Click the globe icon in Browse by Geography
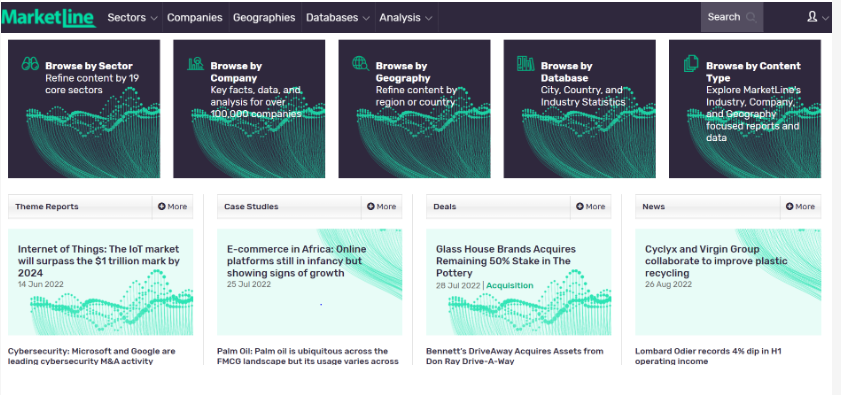The width and height of the screenshot is (841, 395). tap(360, 64)
